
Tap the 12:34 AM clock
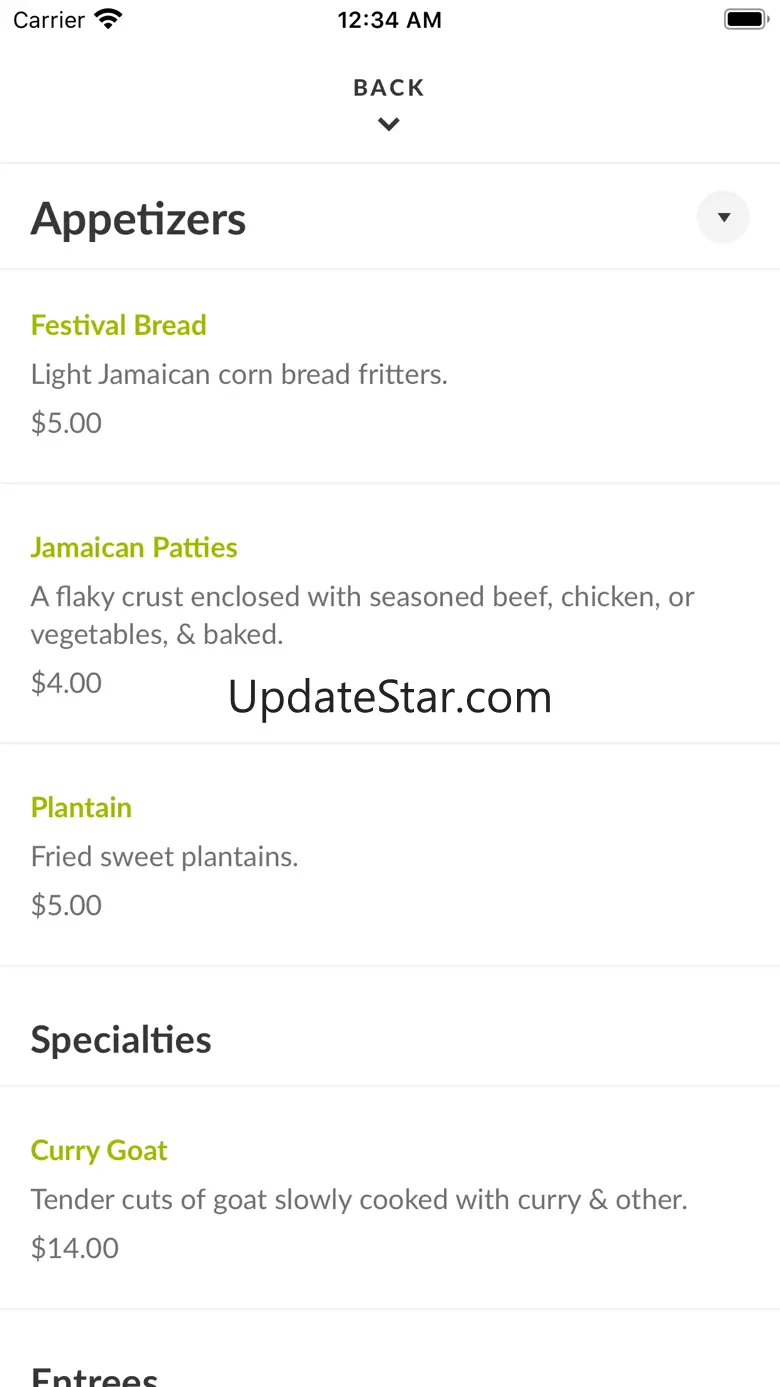click(389, 20)
